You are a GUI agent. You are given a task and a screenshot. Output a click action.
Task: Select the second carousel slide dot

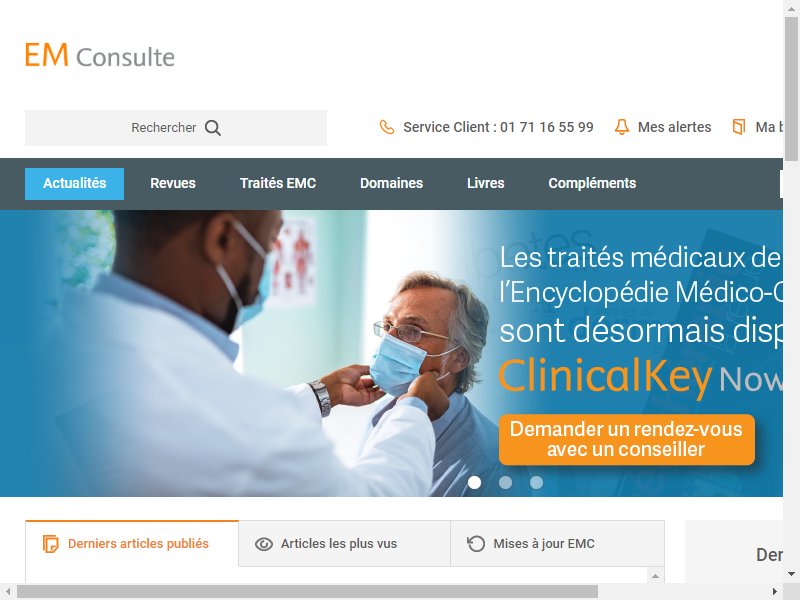[505, 482]
